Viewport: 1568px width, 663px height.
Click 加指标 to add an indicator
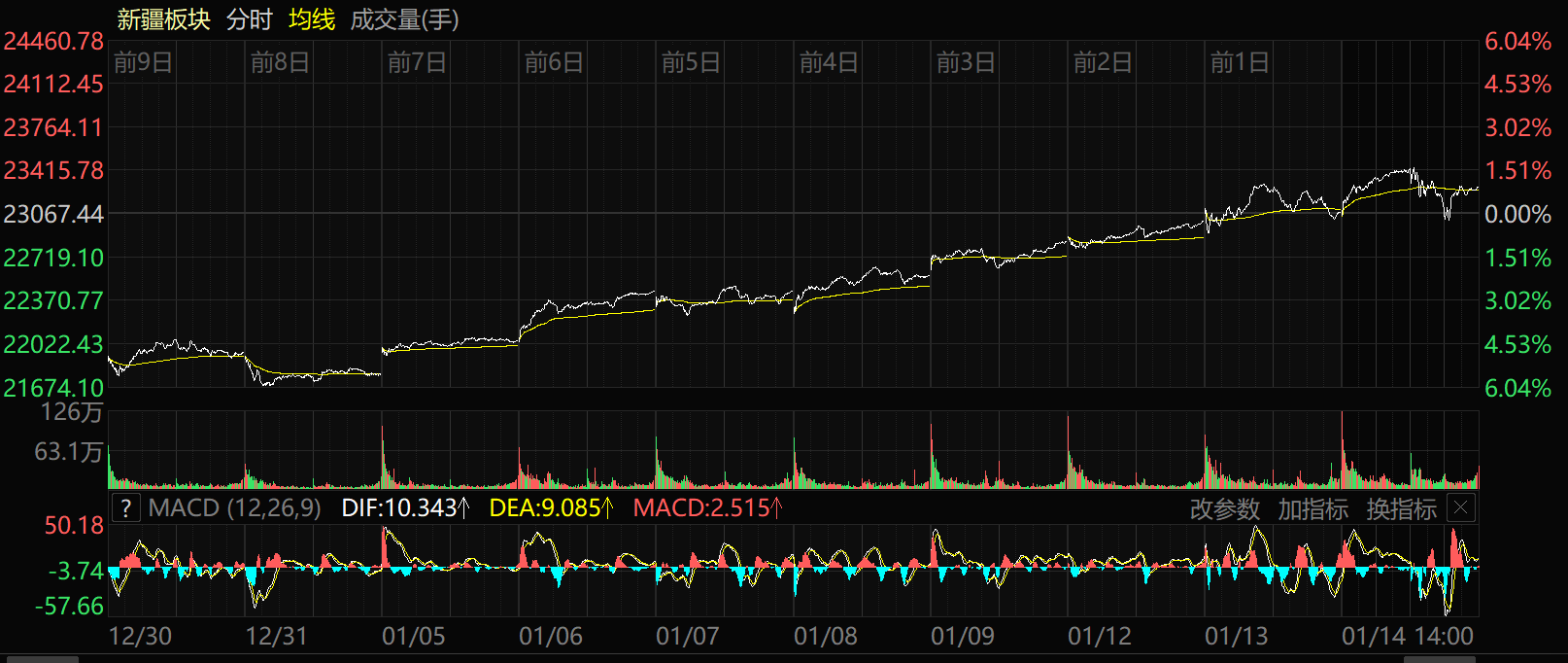pyautogui.click(x=1312, y=508)
